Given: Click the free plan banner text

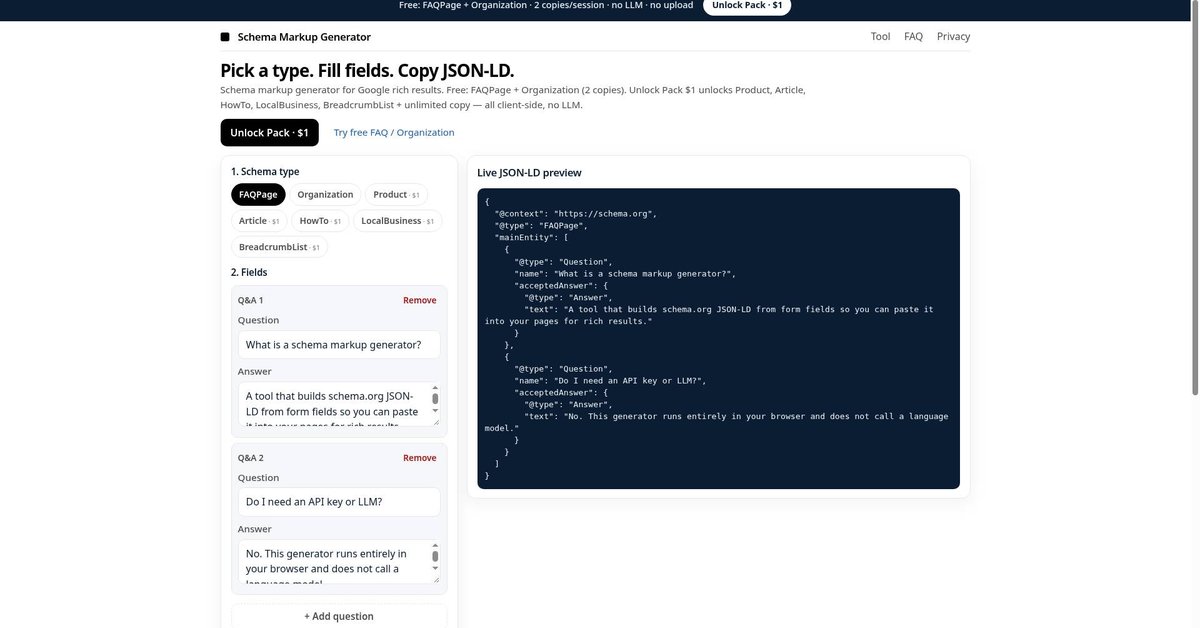Looking at the screenshot, I should 546,6.
